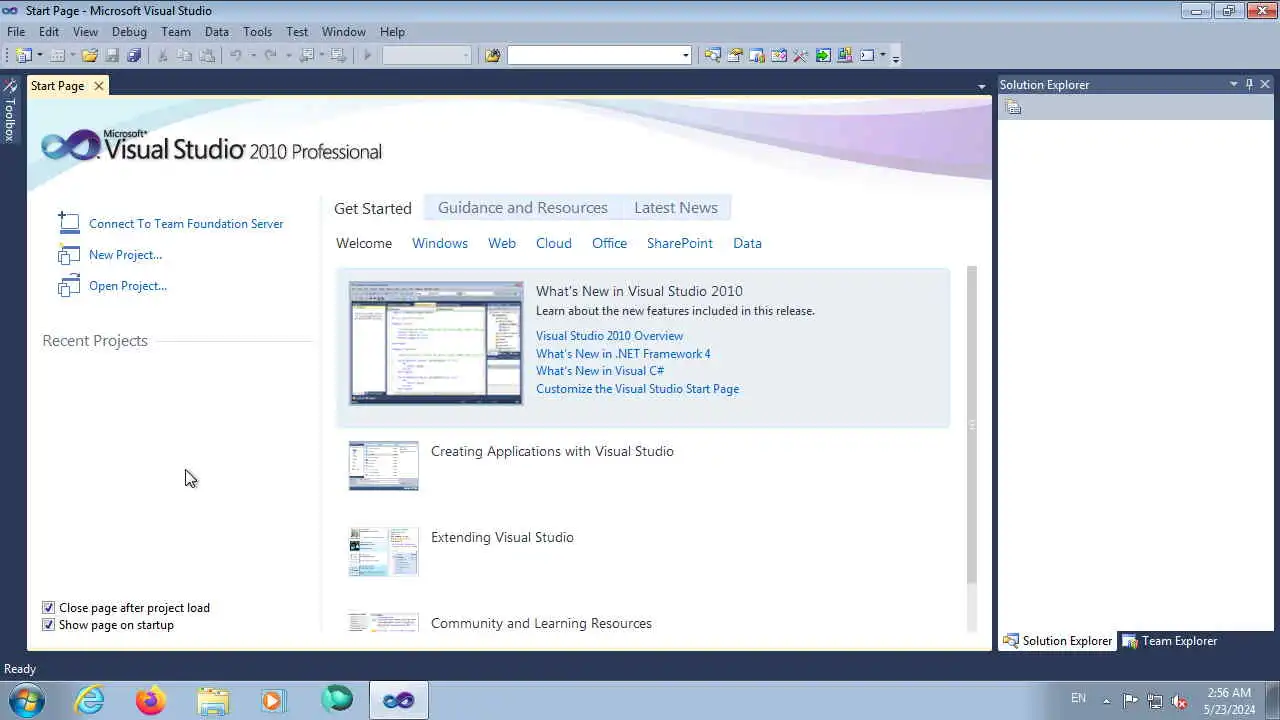Click the Object Browser toolbar icon
This screenshot has height=720, width=1280.
coord(779,56)
